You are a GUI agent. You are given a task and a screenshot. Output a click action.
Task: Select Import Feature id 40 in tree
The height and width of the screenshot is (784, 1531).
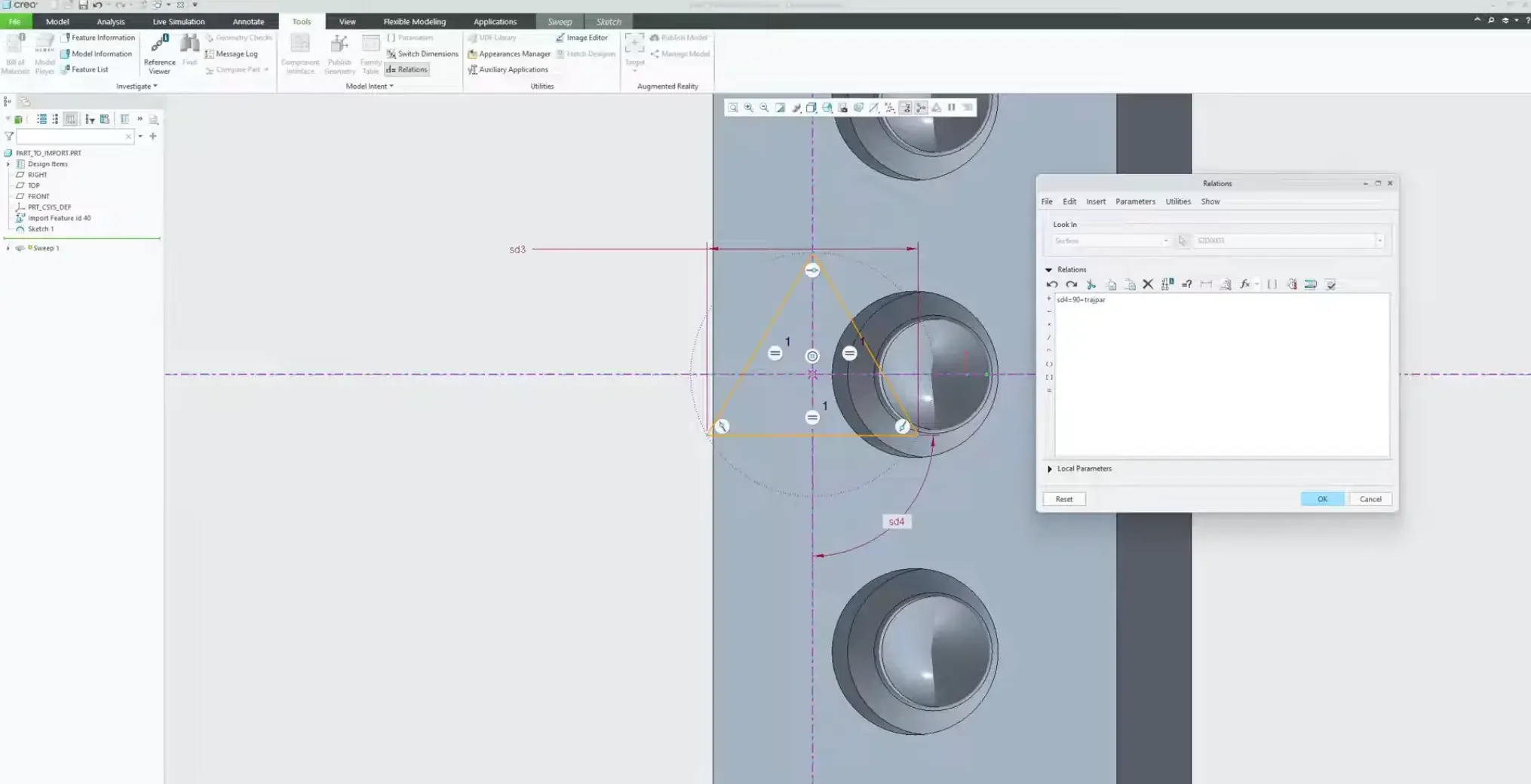pos(53,218)
